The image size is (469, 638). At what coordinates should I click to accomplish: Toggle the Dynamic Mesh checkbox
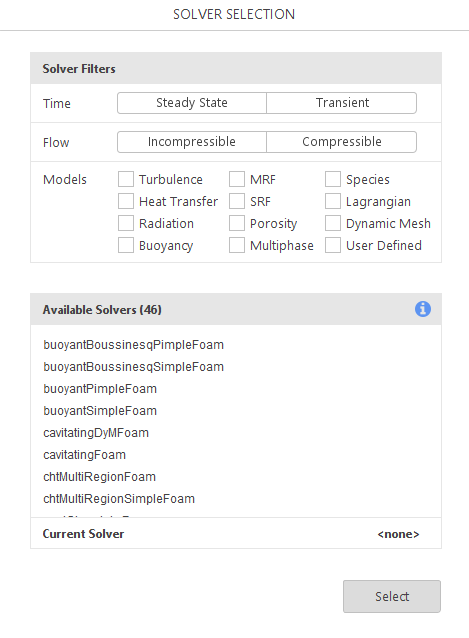[x=333, y=223]
